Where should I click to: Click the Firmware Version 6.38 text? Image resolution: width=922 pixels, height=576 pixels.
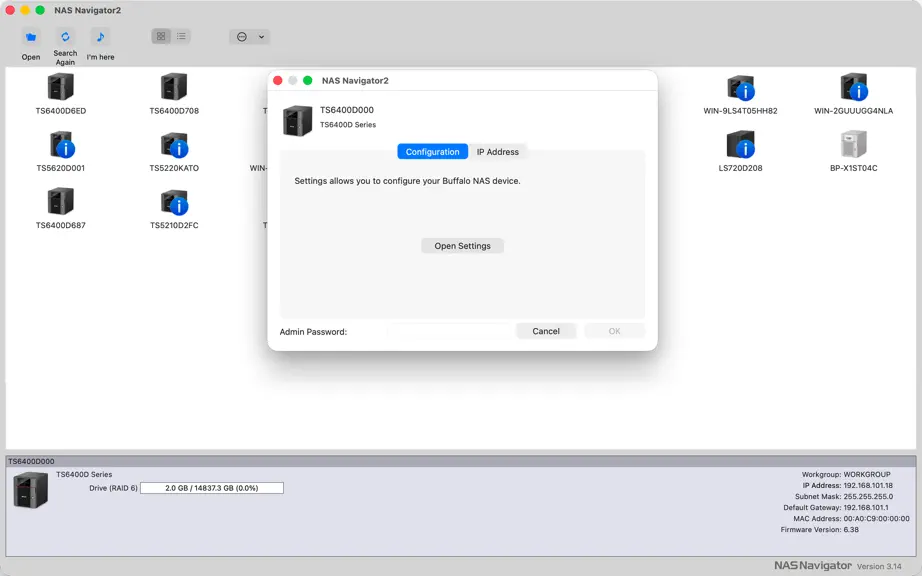(819, 530)
